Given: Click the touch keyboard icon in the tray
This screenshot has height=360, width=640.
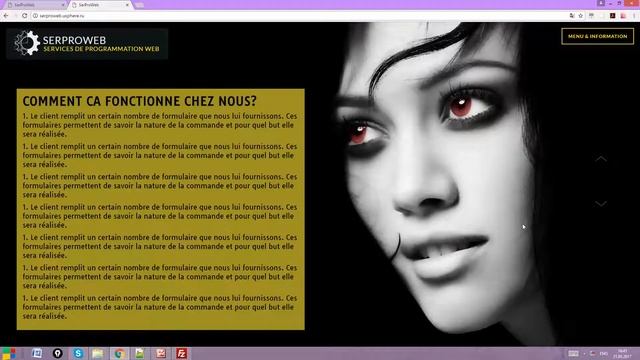Looking at the screenshot, I should pyautogui.click(x=573, y=353).
